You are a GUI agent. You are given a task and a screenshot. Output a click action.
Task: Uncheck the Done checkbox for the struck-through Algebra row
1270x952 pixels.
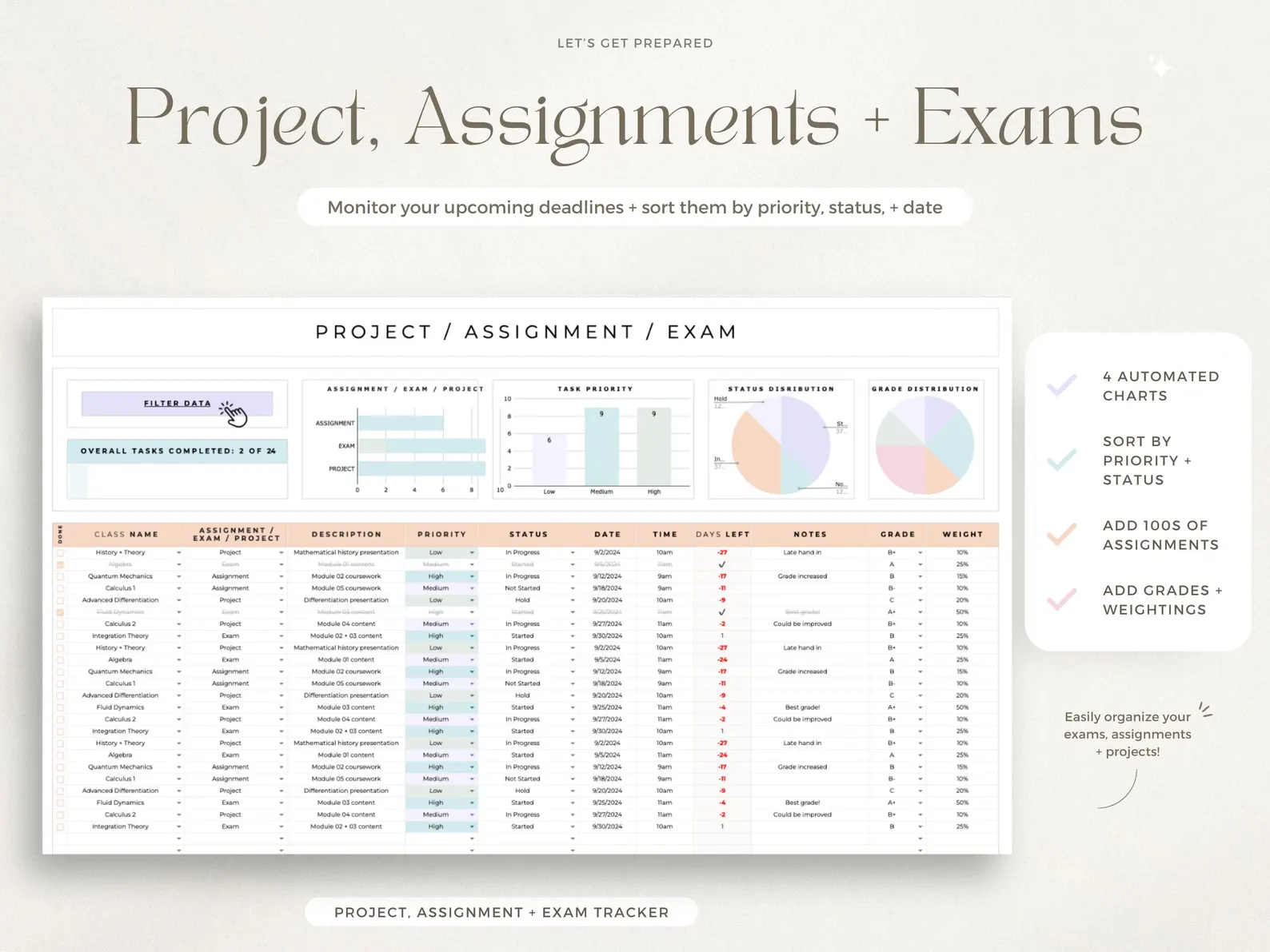point(61,564)
